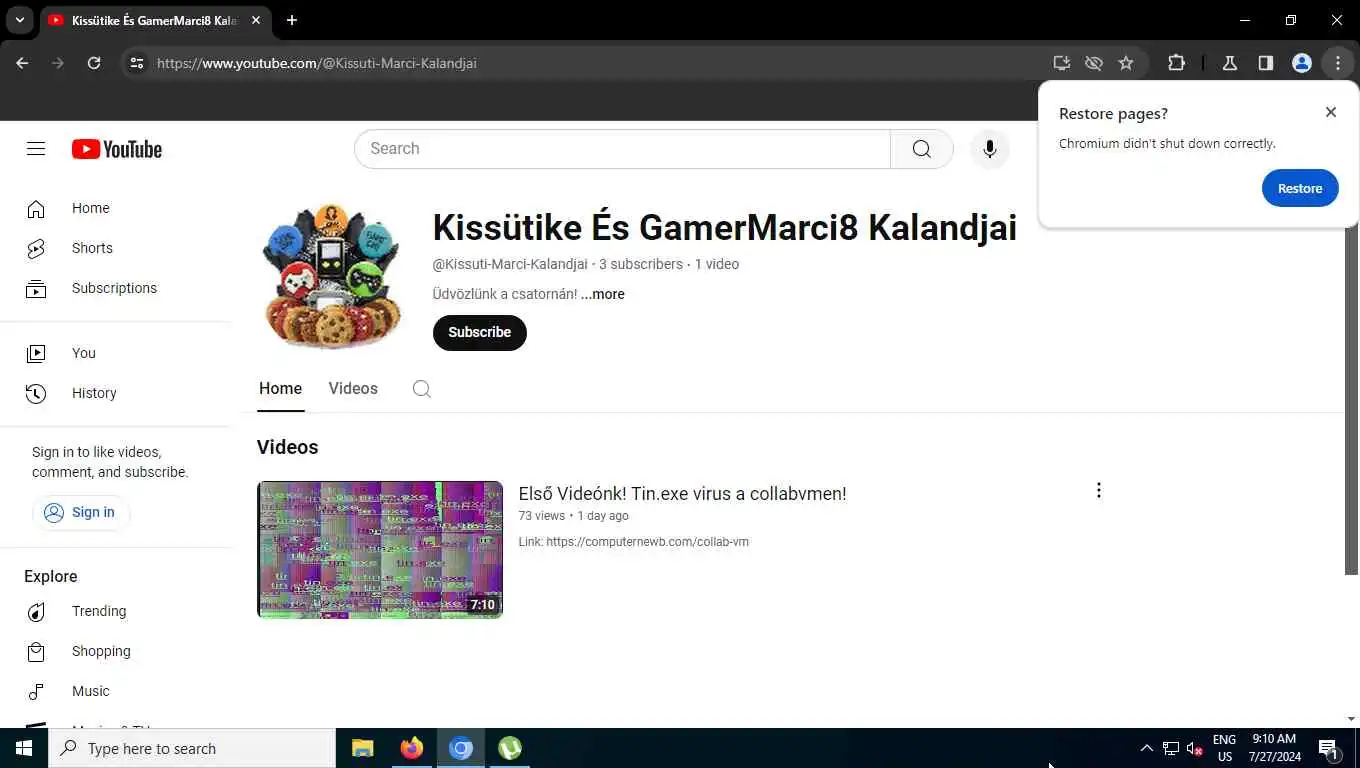
Task: Start voice search with microphone icon
Action: (989, 149)
